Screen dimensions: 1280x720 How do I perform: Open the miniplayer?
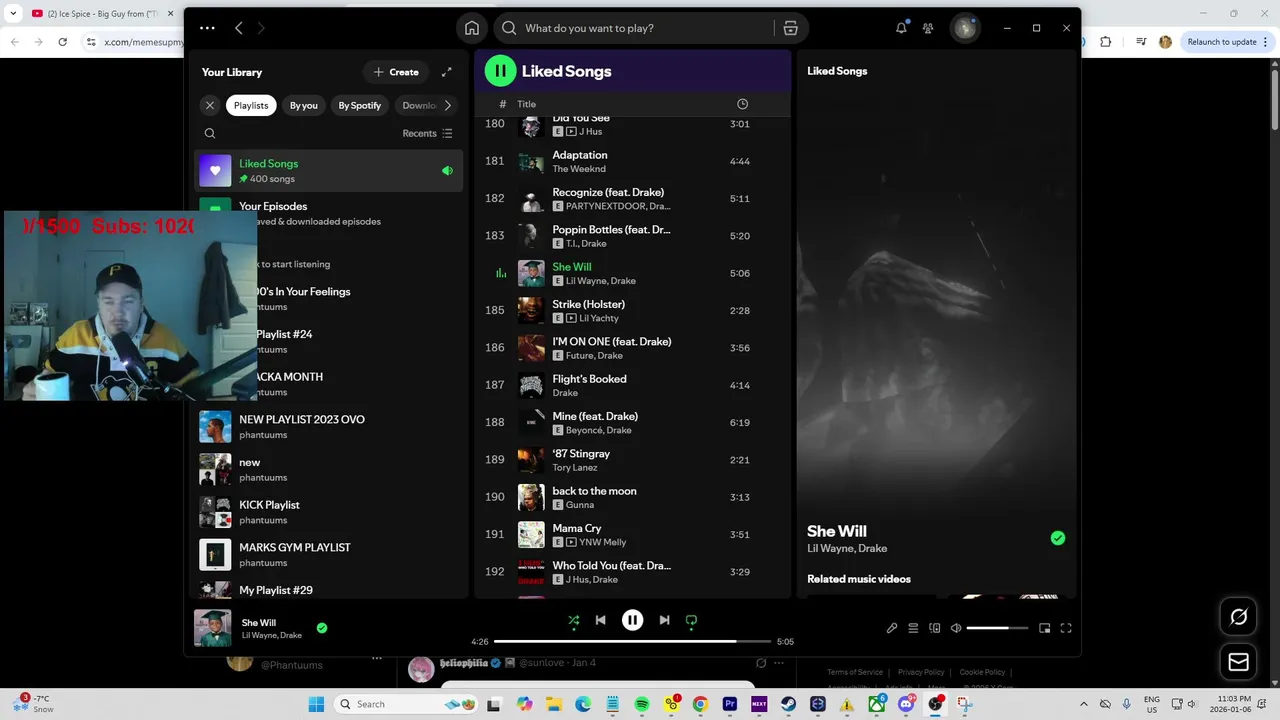[1045, 628]
